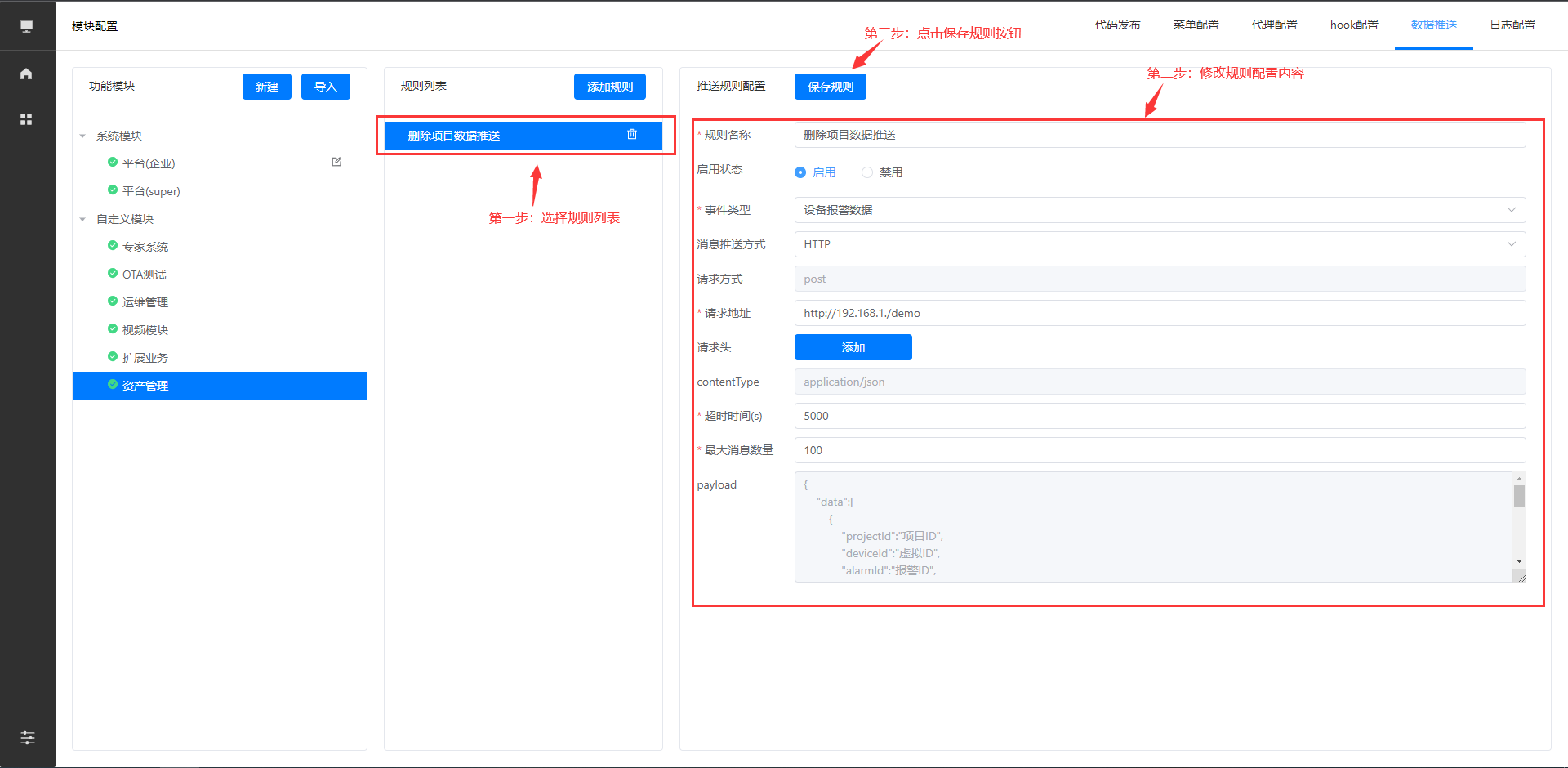Viewport: 1568px width, 768px height.
Task: Click the payload scrollbar thumb
Action: click(x=1519, y=496)
